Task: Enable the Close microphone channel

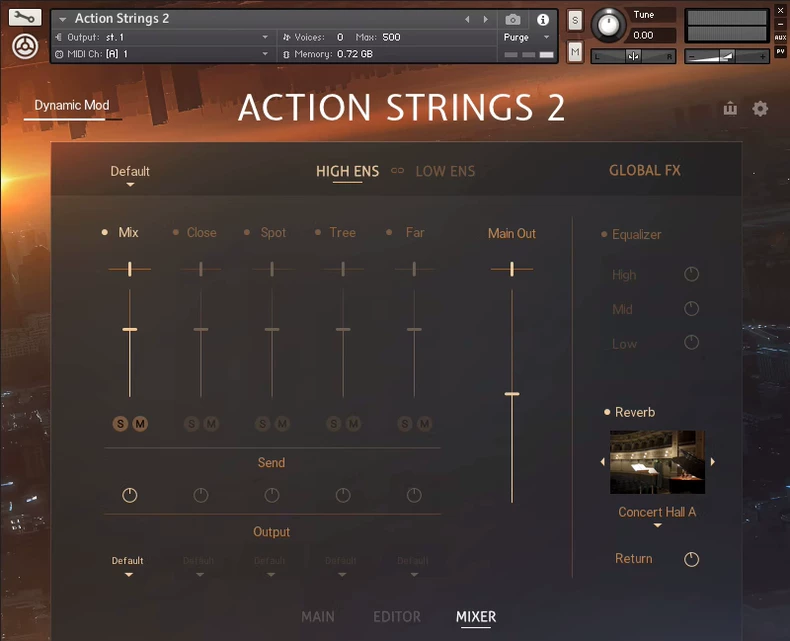Action: coord(176,232)
